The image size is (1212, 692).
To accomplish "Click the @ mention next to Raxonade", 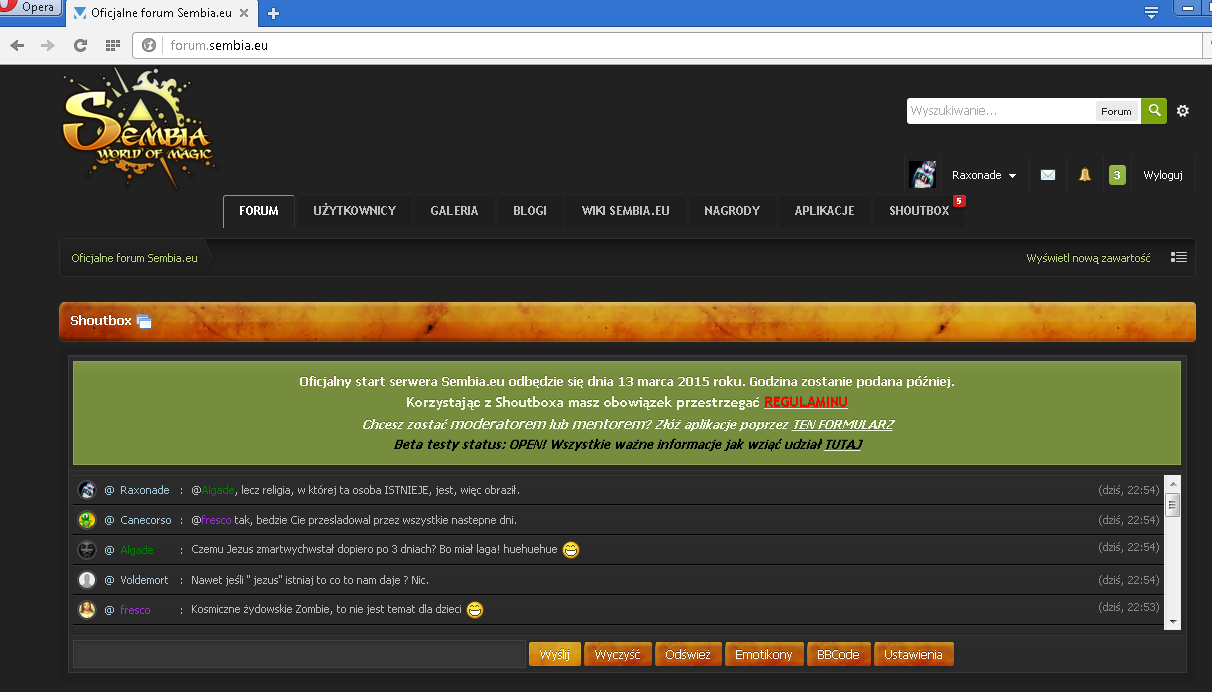I will tap(109, 490).
